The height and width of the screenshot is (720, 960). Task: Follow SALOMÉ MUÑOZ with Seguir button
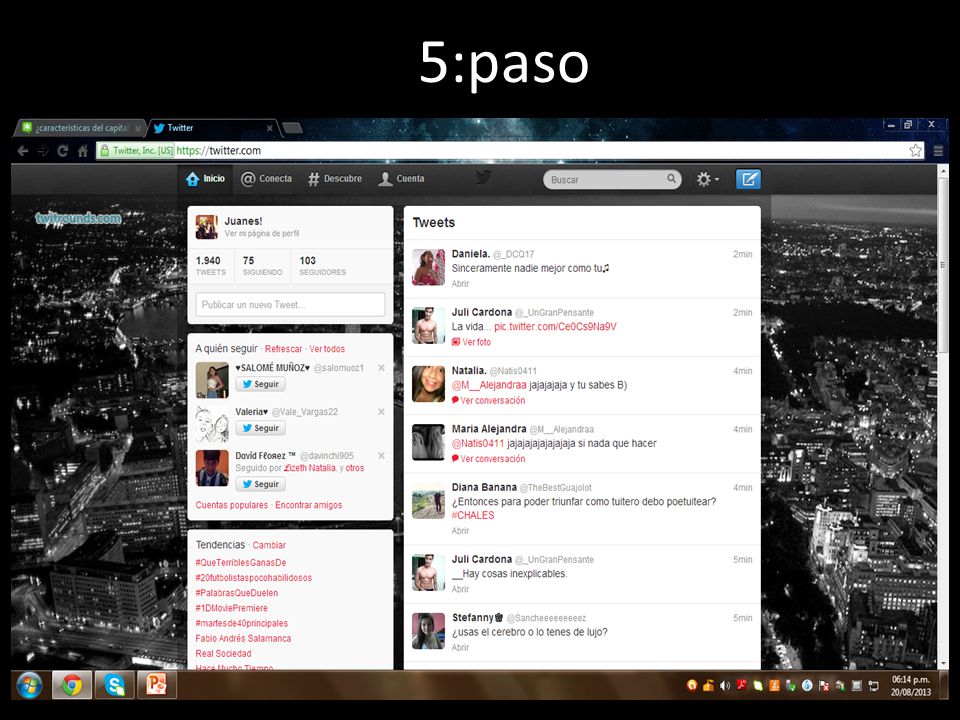261,384
